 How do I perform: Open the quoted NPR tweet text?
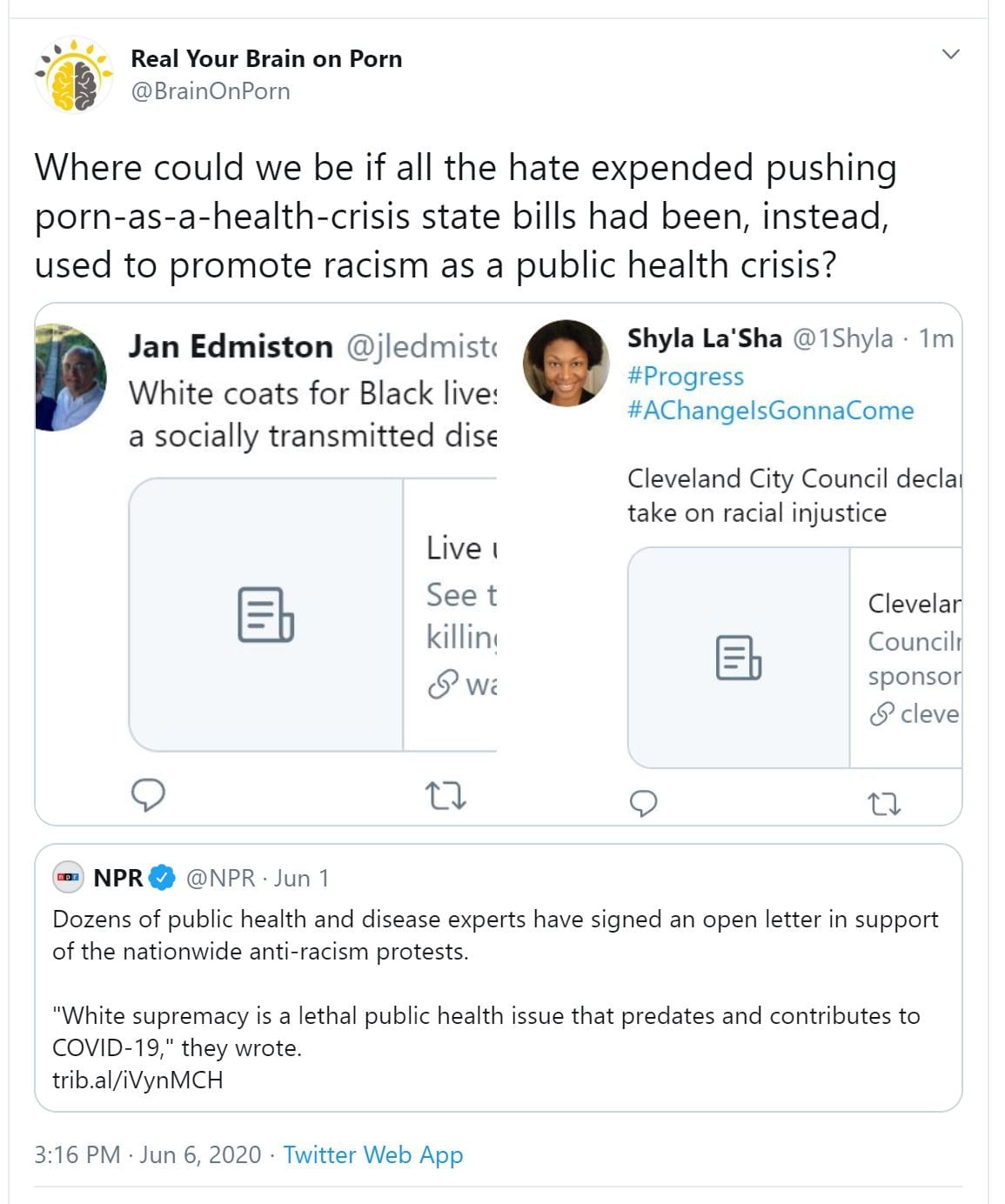tap(494, 935)
